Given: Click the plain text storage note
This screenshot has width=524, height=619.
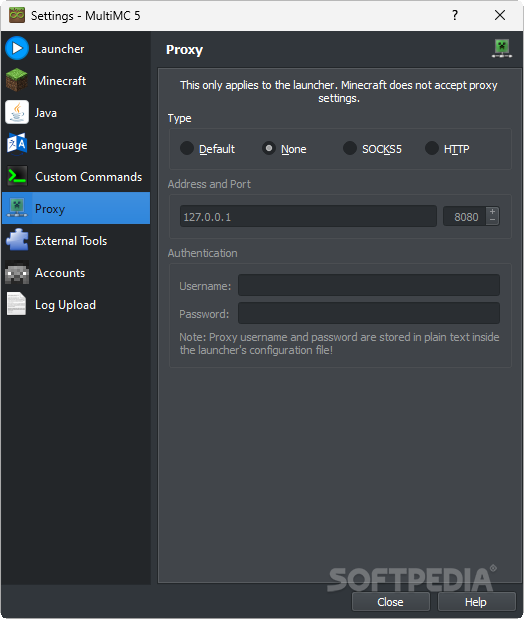Looking at the screenshot, I should (x=339, y=343).
